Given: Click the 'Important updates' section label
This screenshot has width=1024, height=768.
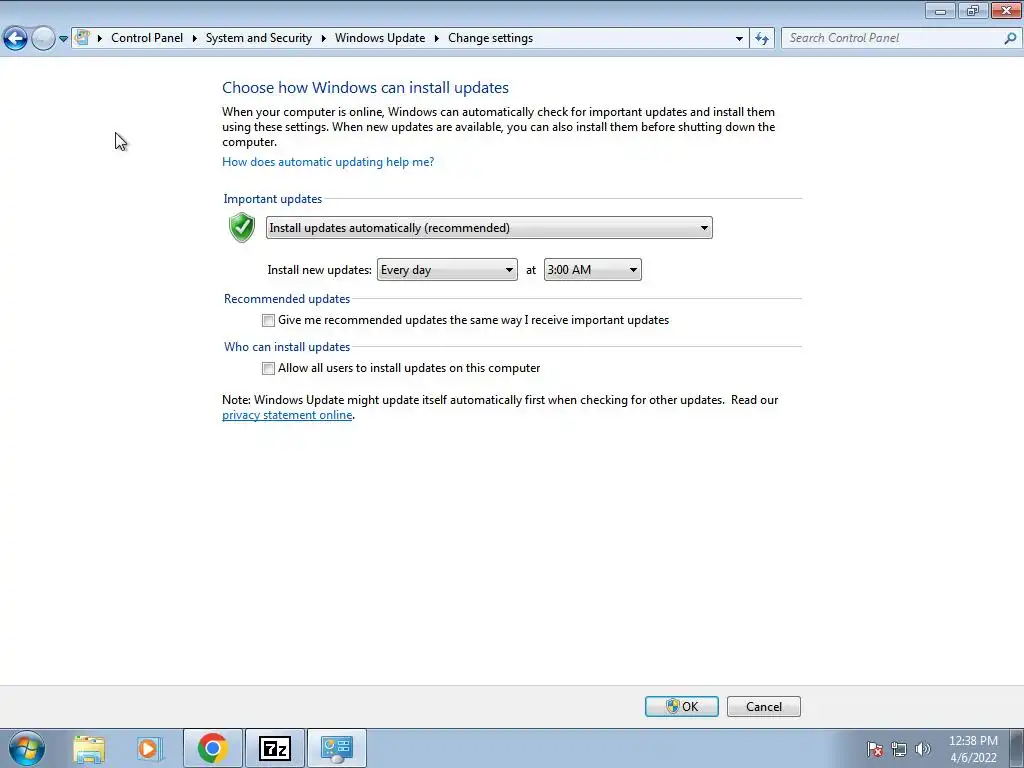Looking at the screenshot, I should click(272, 199).
